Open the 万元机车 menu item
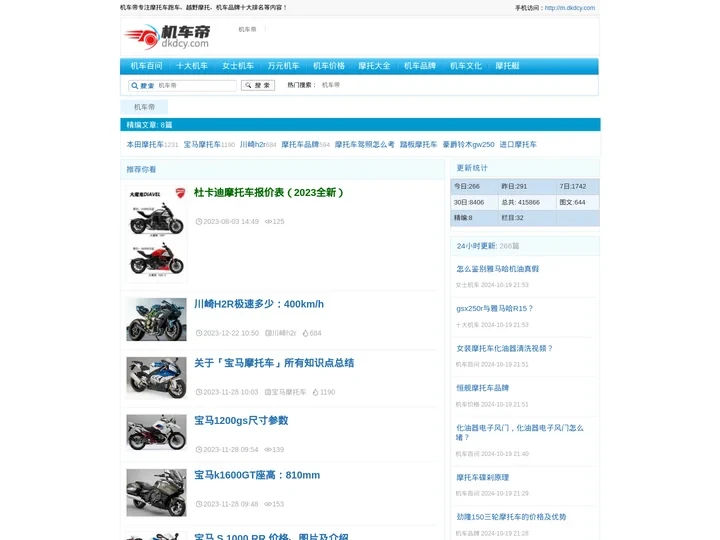The image size is (720, 540). (x=283, y=66)
